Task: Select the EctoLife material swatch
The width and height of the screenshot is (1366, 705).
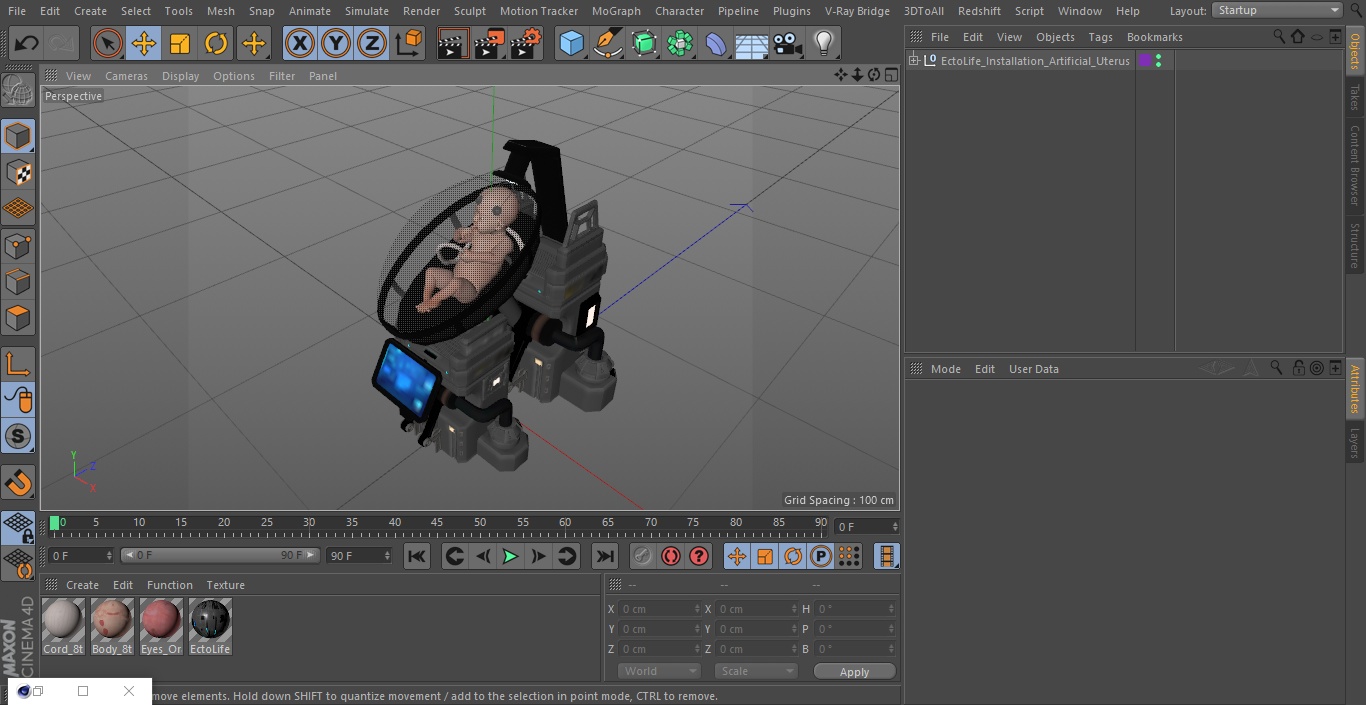Action: [210, 626]
